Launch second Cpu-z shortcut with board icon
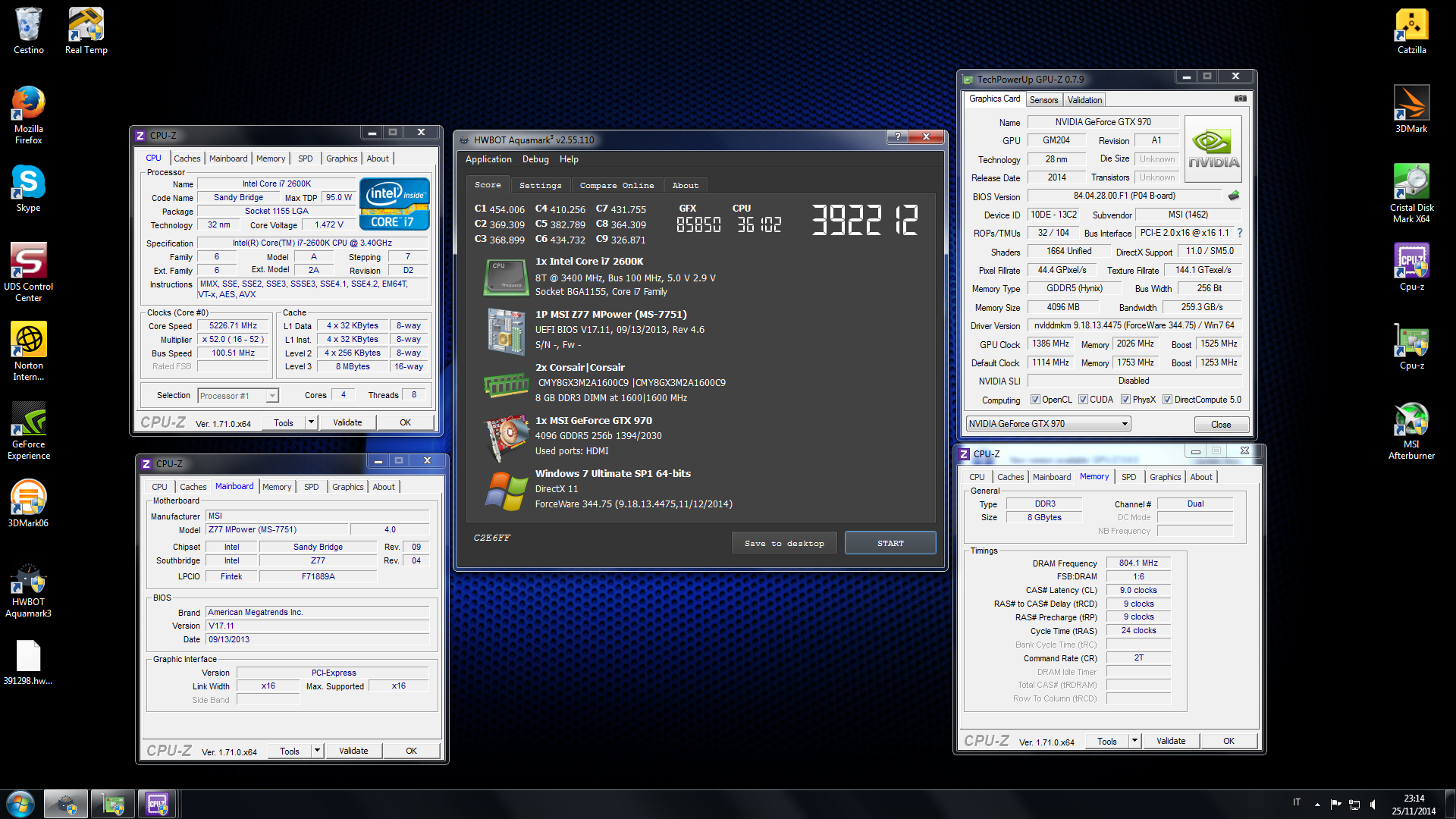The image size is (1456, 819). 1411,346
